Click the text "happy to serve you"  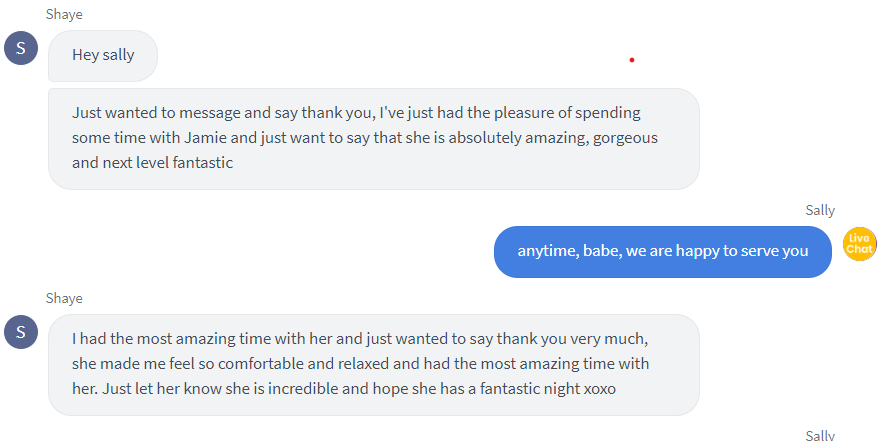(x=742, y=251)
